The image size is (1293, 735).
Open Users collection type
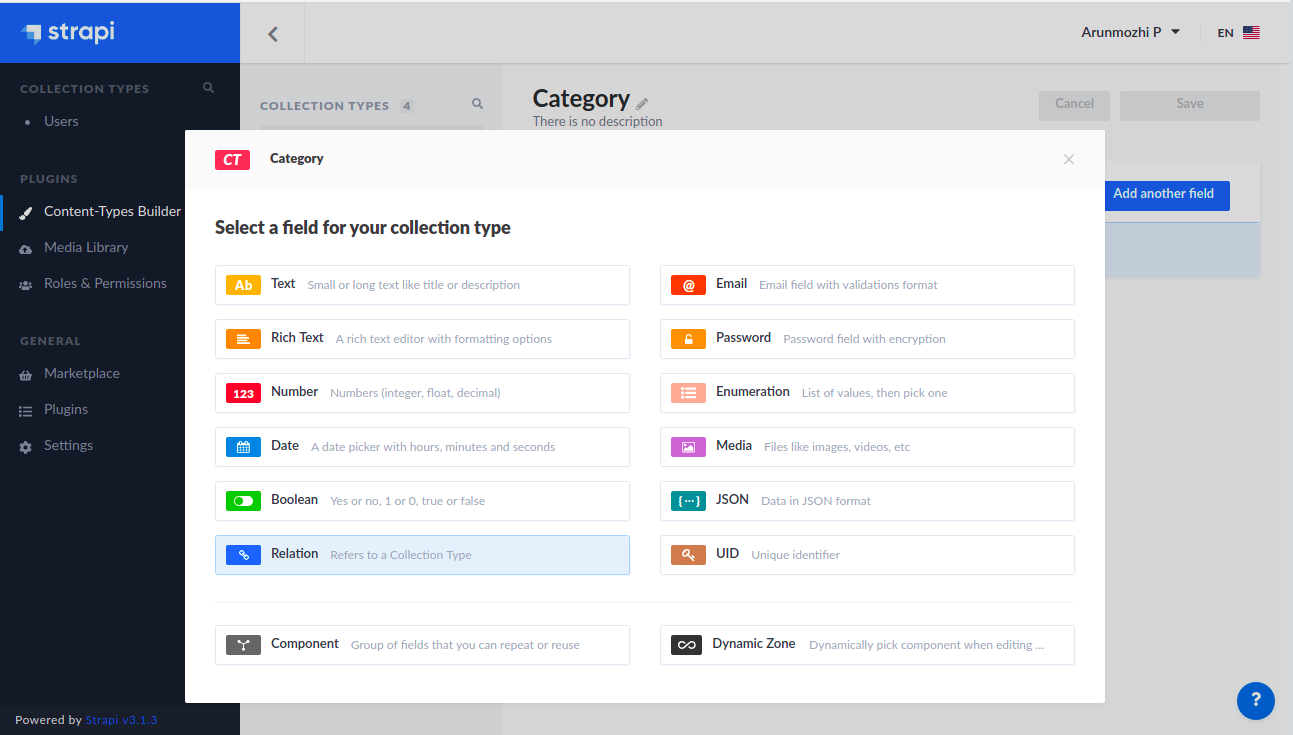tap(61, 121)
